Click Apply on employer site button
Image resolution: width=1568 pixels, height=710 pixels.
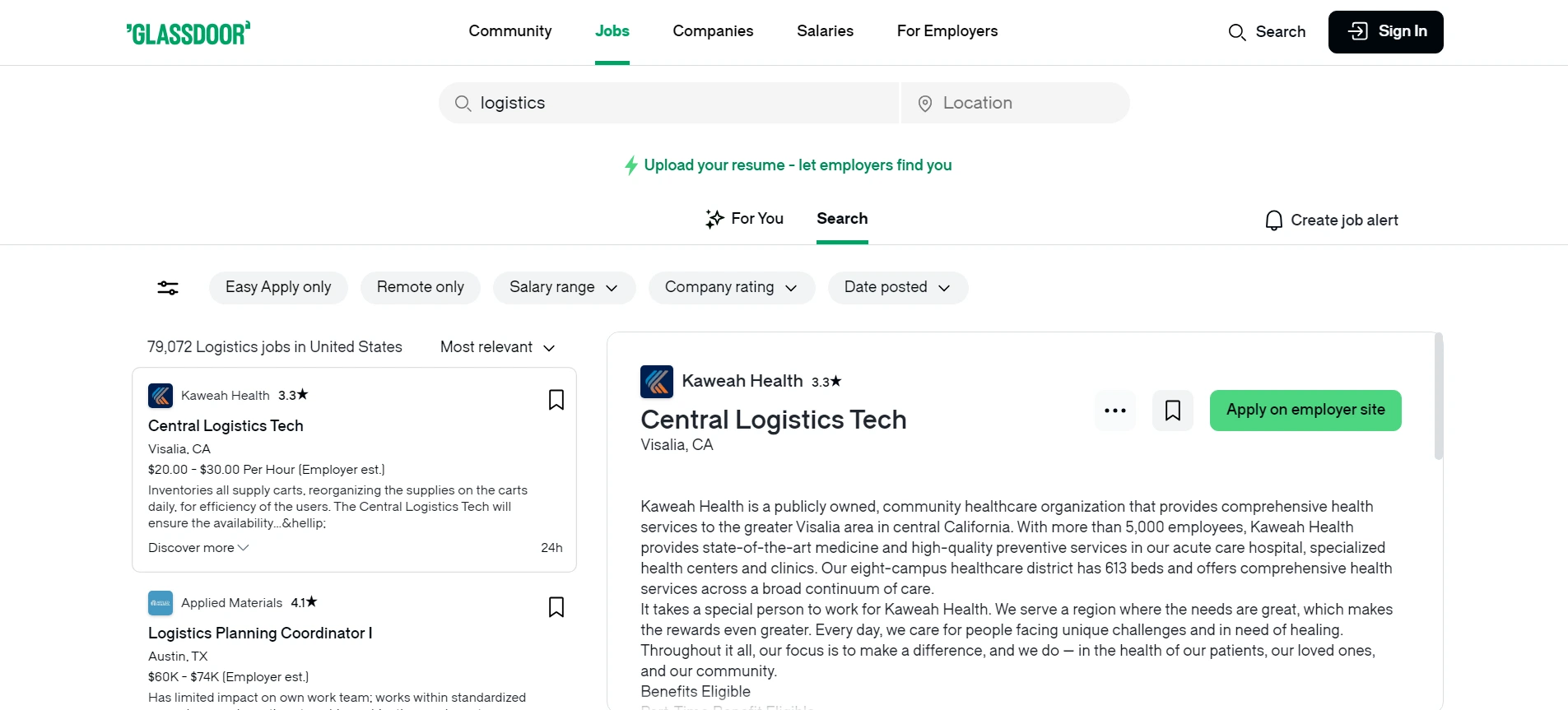tap(1305, 411)
